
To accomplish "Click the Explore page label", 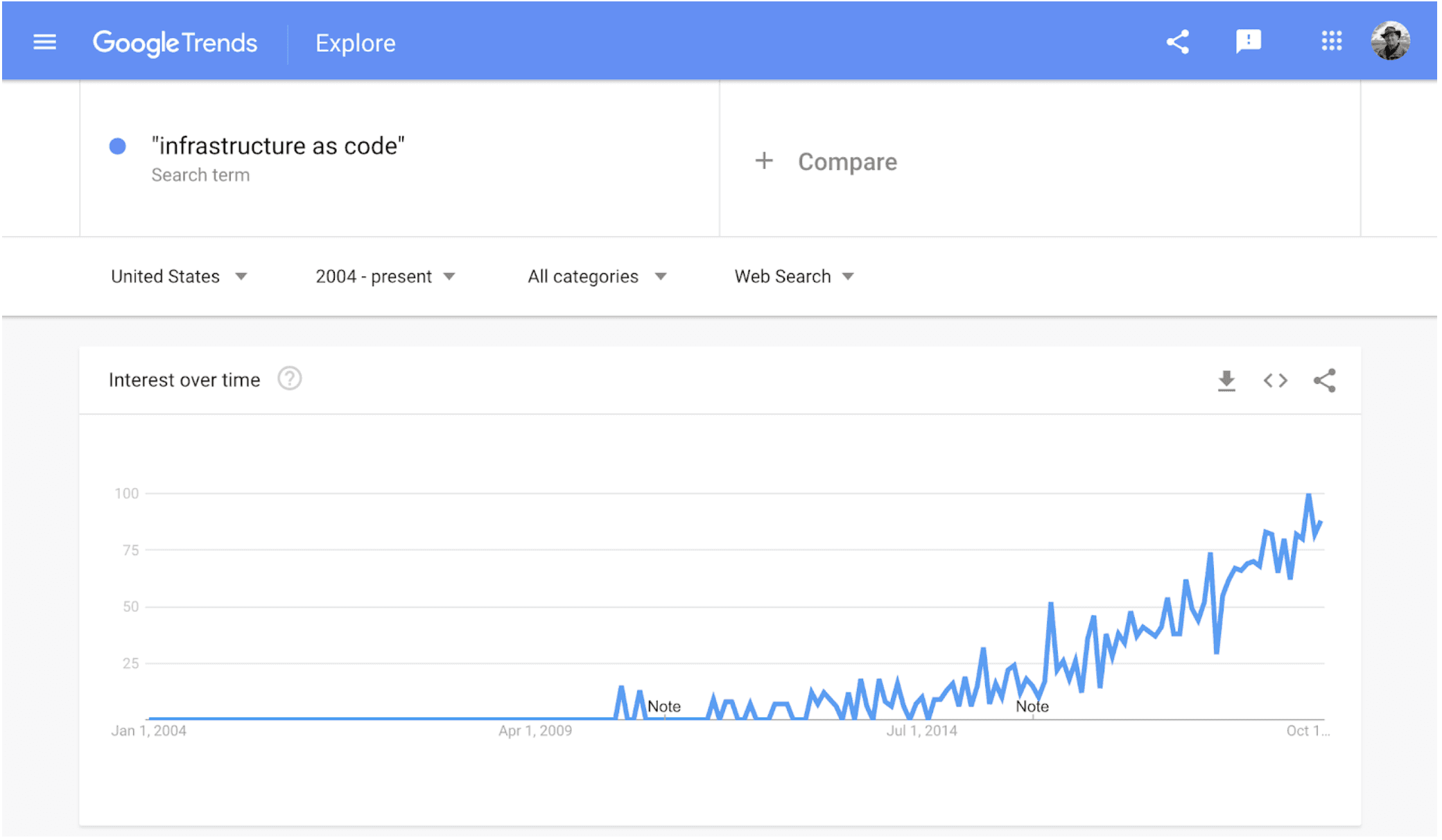I will tap(355, 43).
